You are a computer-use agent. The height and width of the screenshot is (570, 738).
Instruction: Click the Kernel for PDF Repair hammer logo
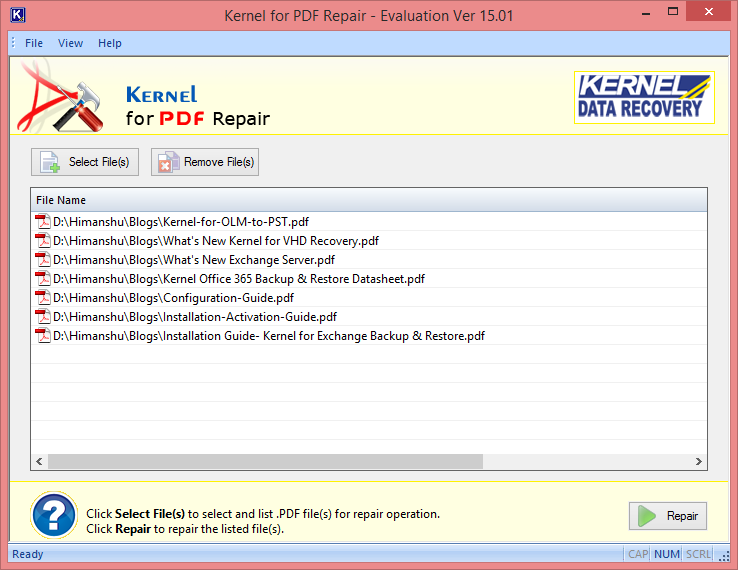pos(61,96)
